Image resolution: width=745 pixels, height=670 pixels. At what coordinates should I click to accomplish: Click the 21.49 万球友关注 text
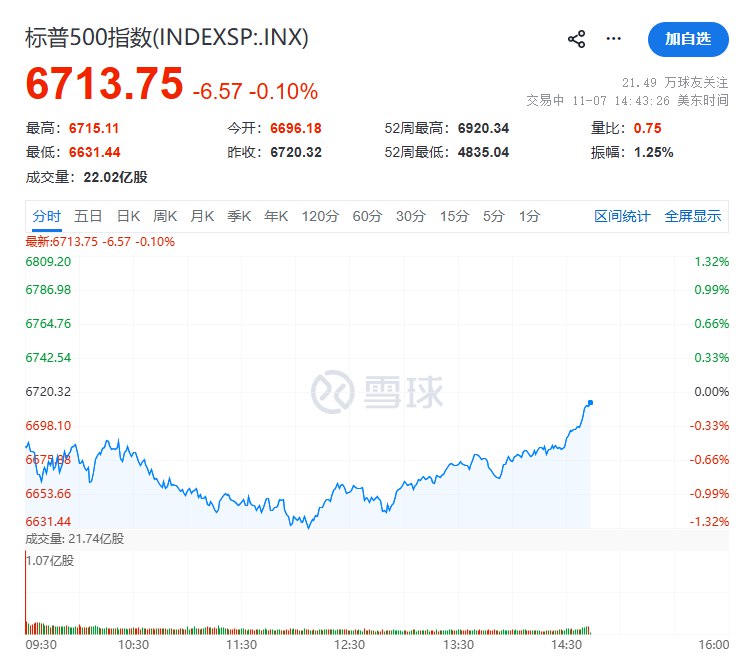[x=675, y=83]
